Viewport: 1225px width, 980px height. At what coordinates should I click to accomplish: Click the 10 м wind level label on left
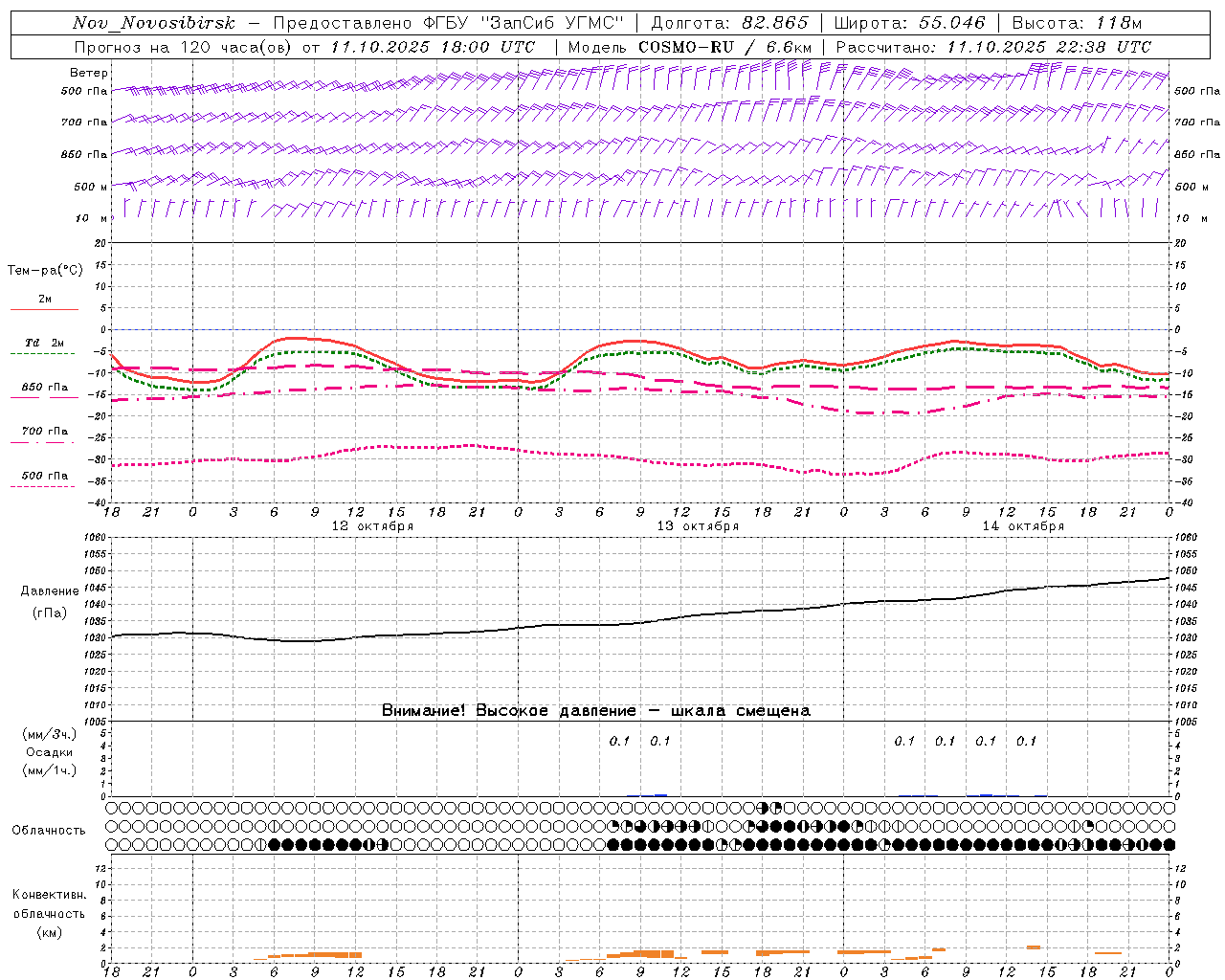(x=92, y=218)
